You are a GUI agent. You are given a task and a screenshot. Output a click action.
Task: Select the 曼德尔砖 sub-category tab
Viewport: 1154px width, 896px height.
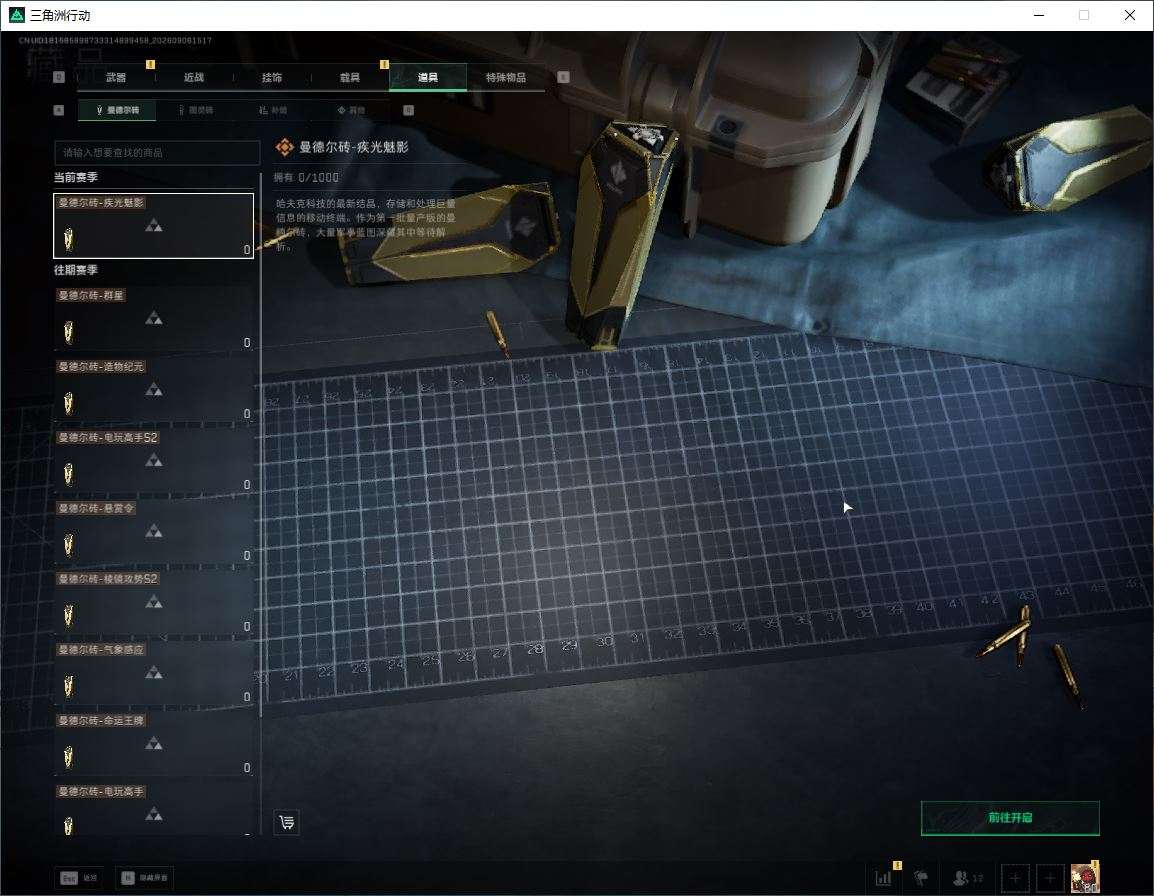click(x=118, y=110)
